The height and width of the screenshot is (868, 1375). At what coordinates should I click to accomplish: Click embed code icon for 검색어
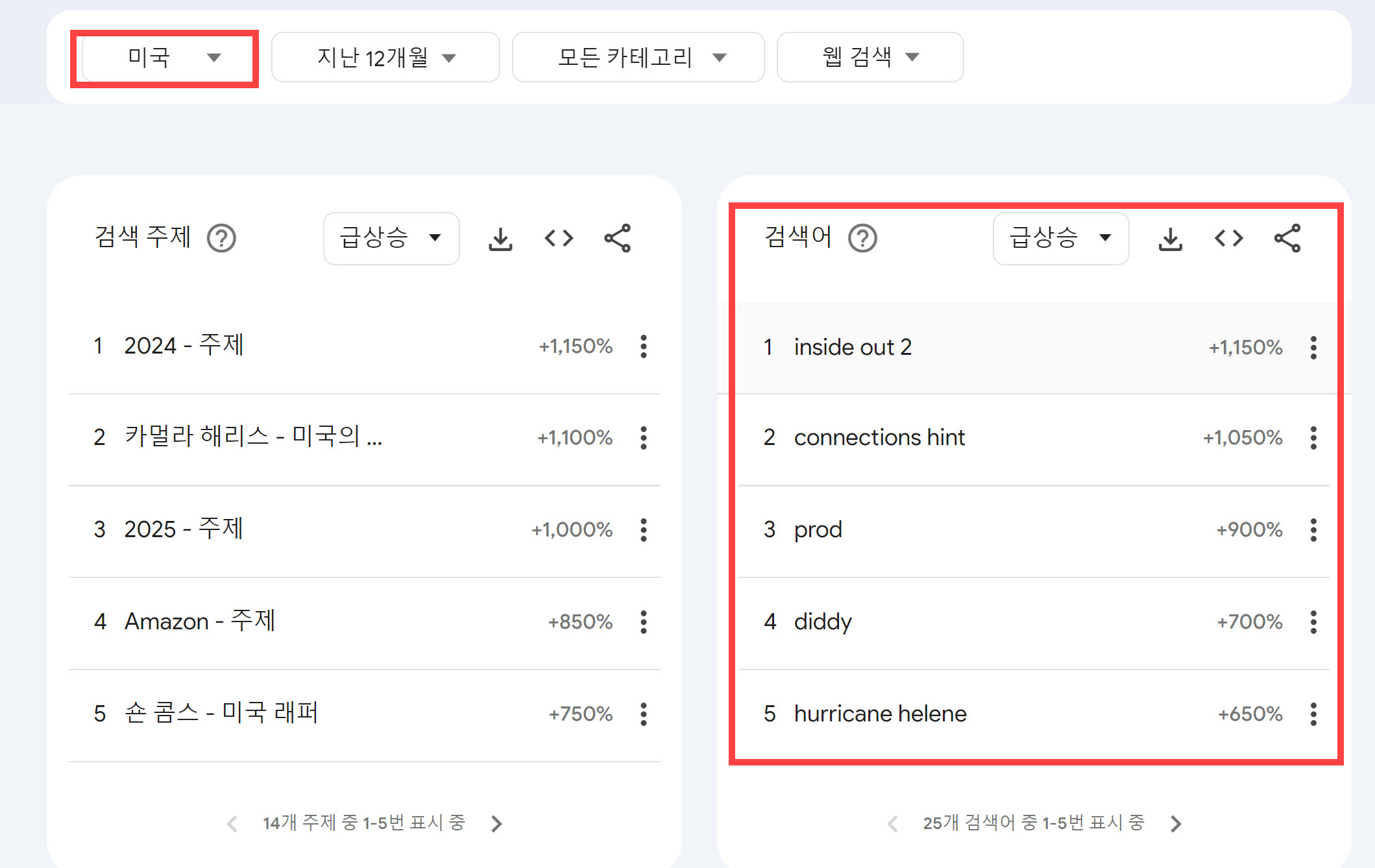click(x=1228, y=239)
